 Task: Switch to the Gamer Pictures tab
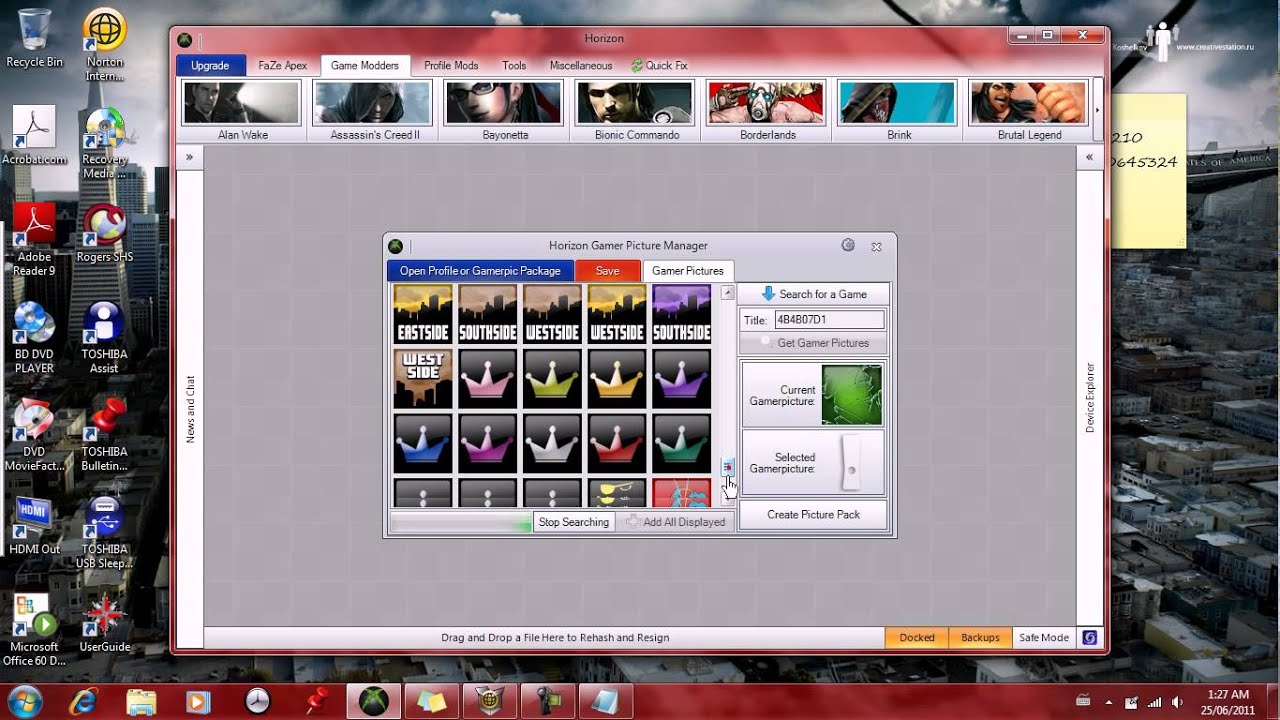688,271
